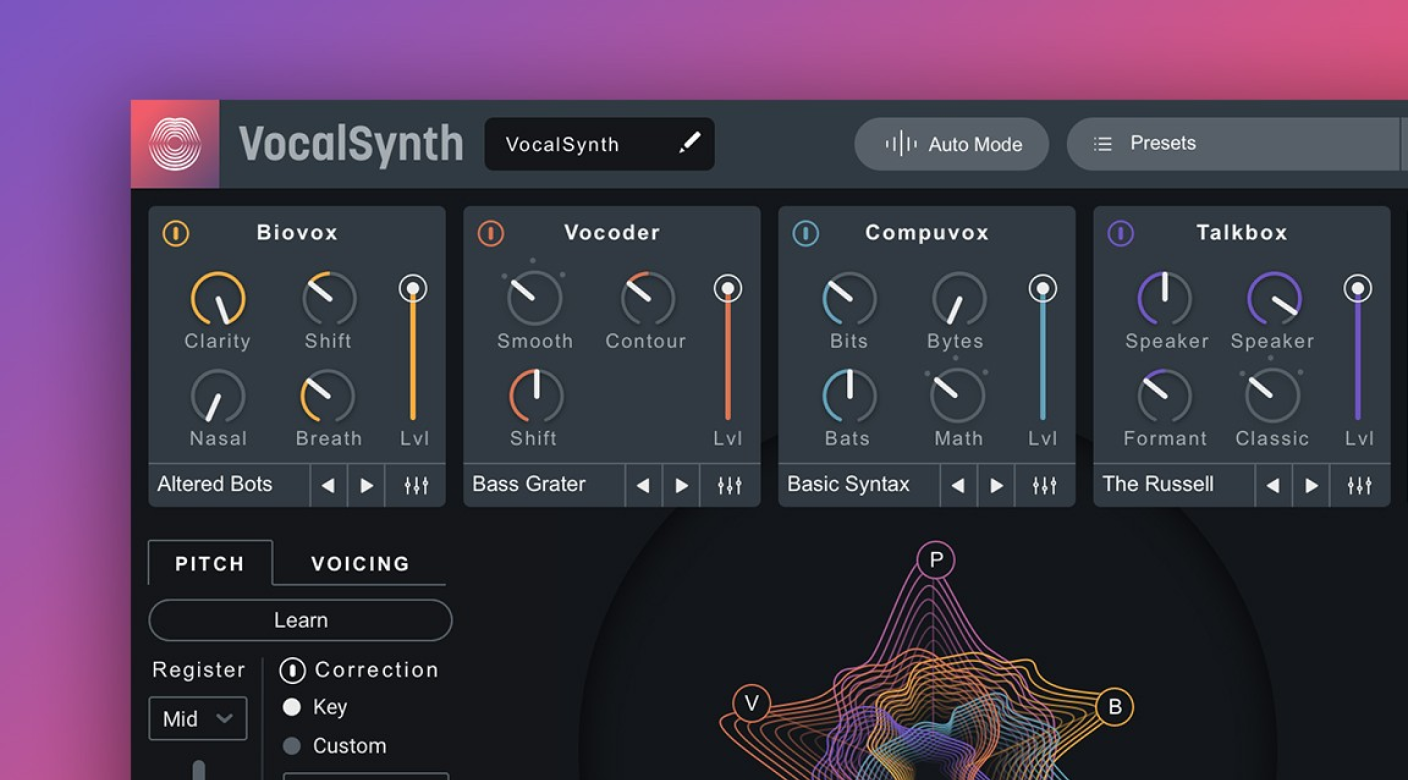Click the Compuvox Lvl slider handle
The image size is (1408, 780).
pos(1043,289)
